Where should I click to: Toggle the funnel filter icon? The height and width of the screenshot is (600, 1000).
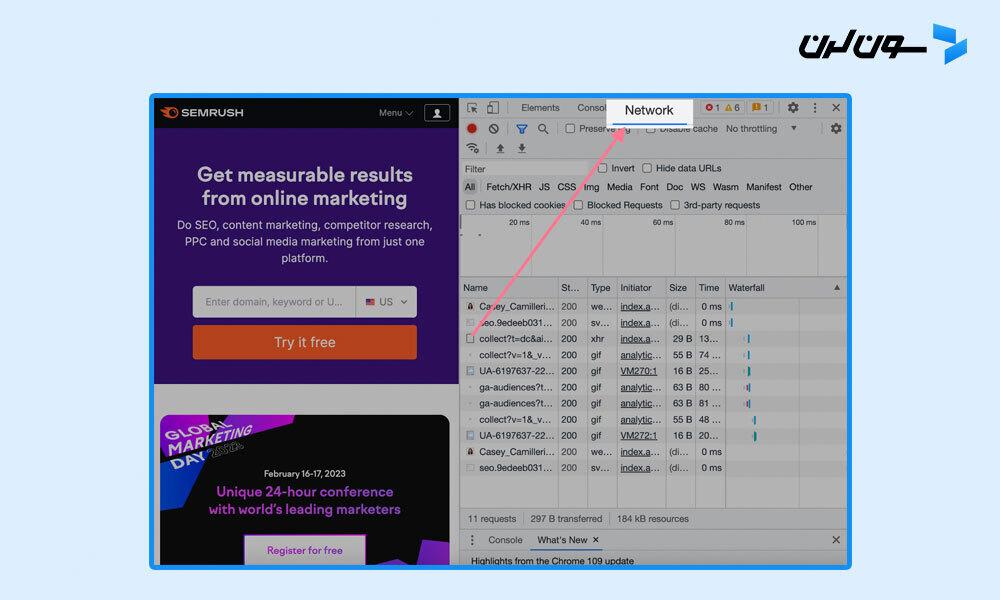522,129
